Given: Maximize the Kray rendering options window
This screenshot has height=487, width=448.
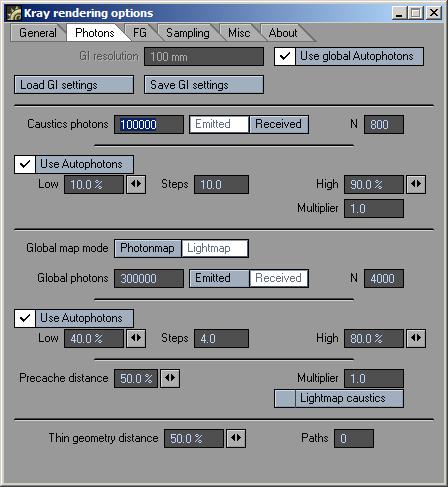Looking at the screenshot, I should 416,13.
